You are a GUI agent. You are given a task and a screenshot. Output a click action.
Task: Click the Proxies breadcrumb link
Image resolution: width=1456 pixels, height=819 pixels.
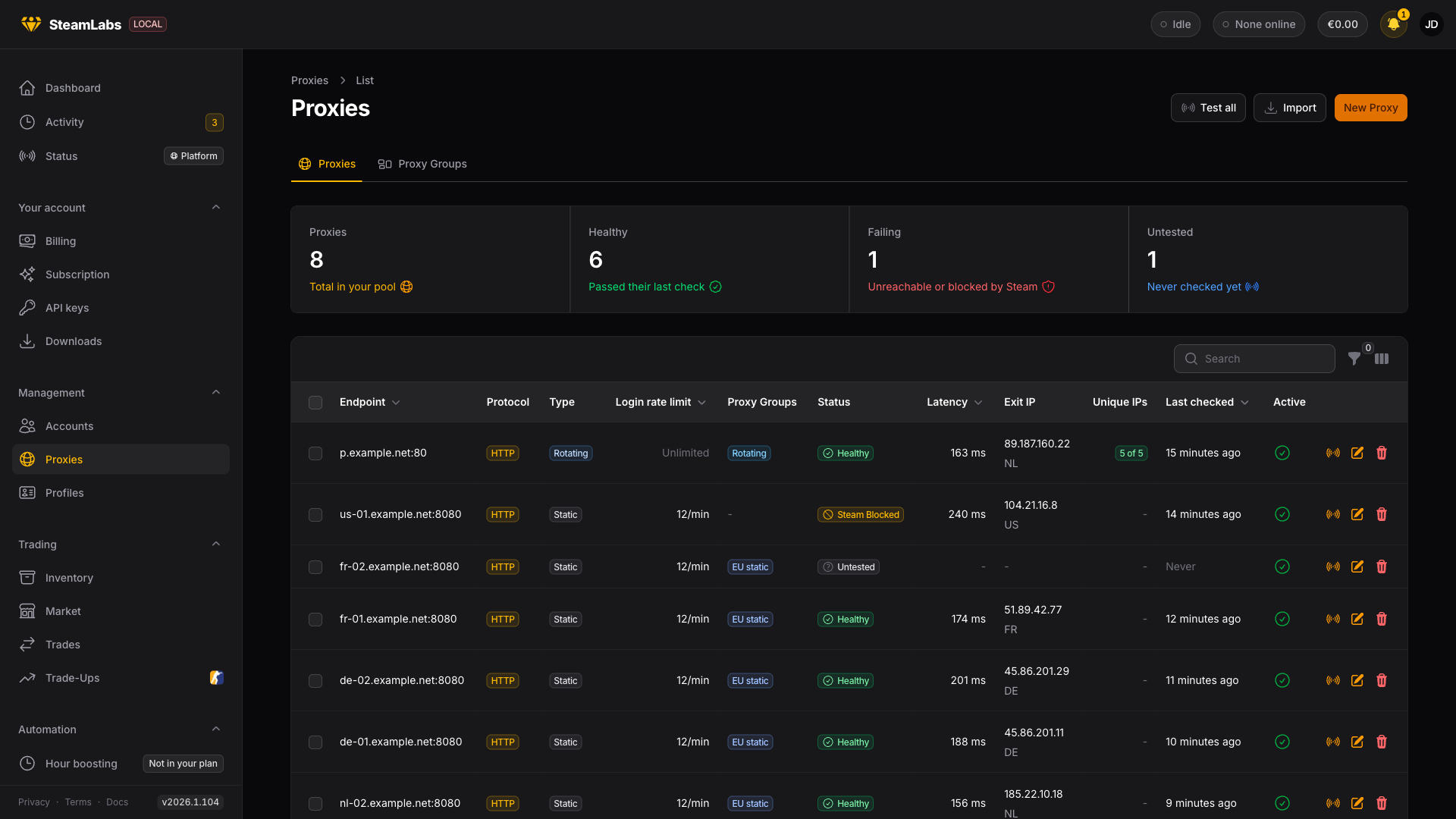[309, 80]
